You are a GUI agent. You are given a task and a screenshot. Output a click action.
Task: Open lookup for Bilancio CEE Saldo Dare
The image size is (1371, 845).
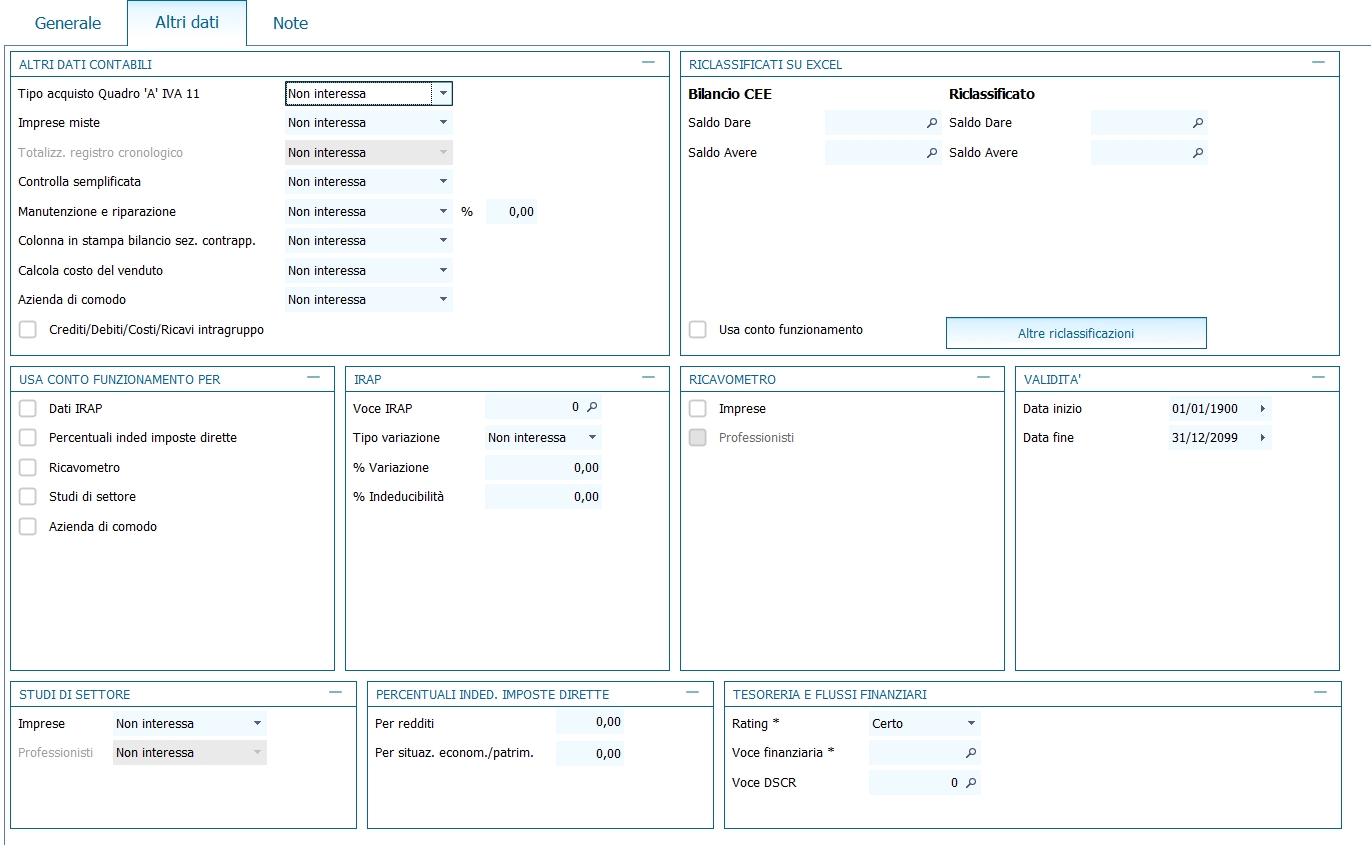coord(932,123)
